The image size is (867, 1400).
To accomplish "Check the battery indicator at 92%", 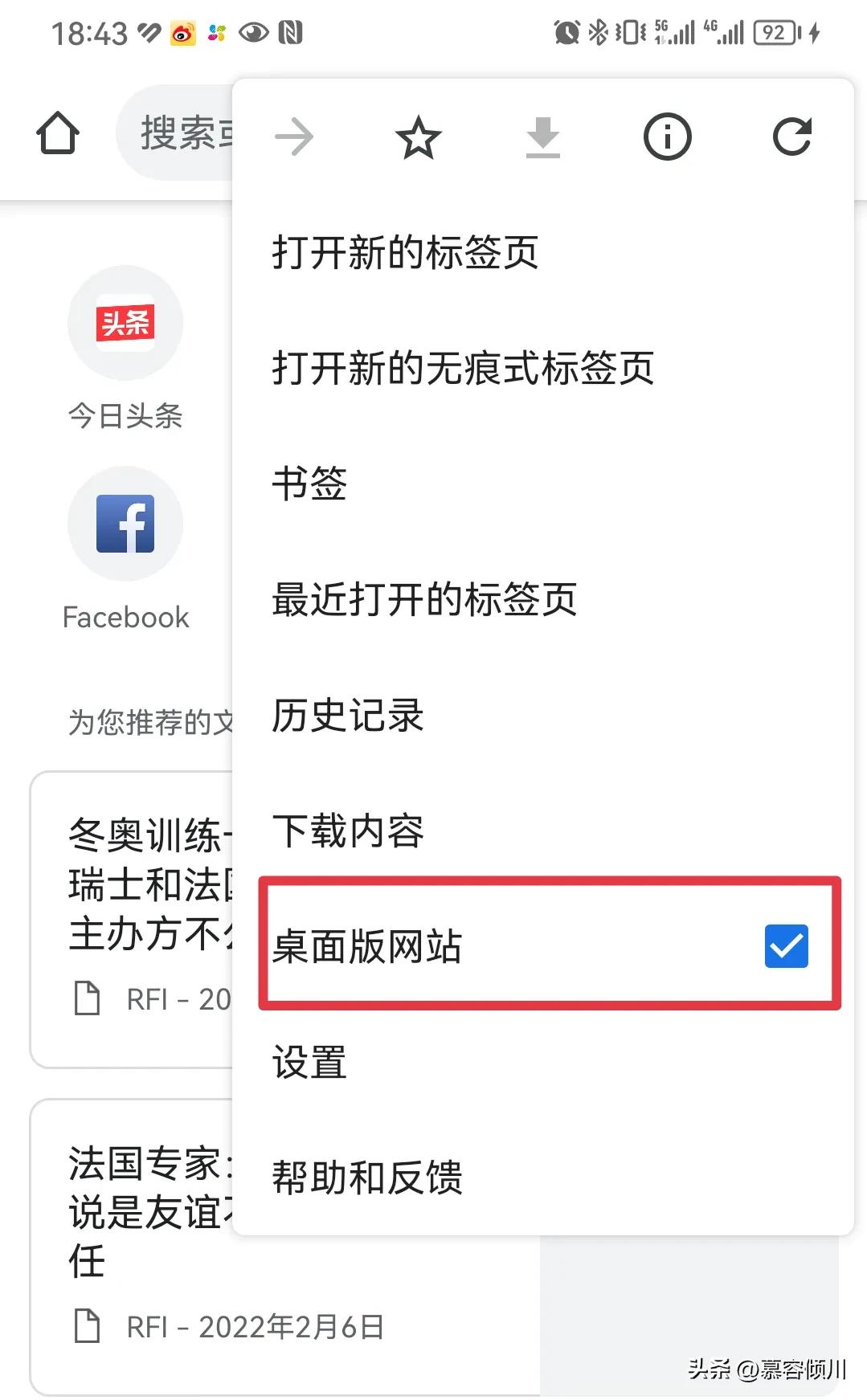I will pos(775,34).
